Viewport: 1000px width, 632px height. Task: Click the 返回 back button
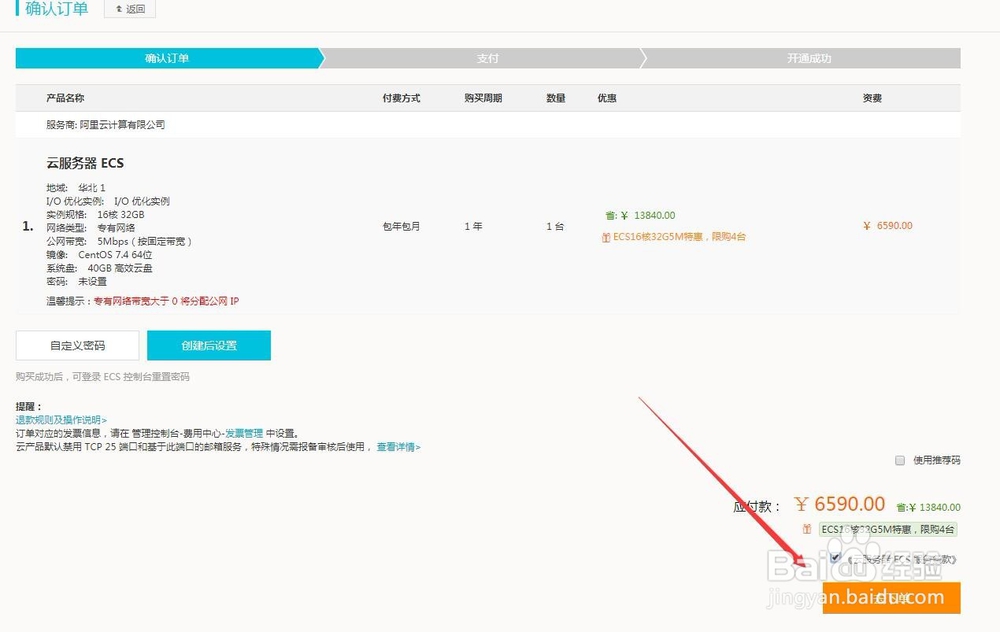pyautogui.click(x=129, y=9)
